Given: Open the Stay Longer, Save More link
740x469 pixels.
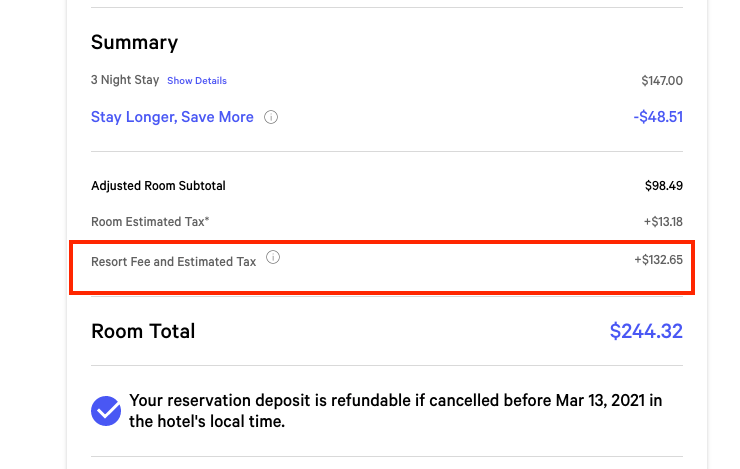Looking at the screenshot, I should pyautogui.click(x=172, y=117).
